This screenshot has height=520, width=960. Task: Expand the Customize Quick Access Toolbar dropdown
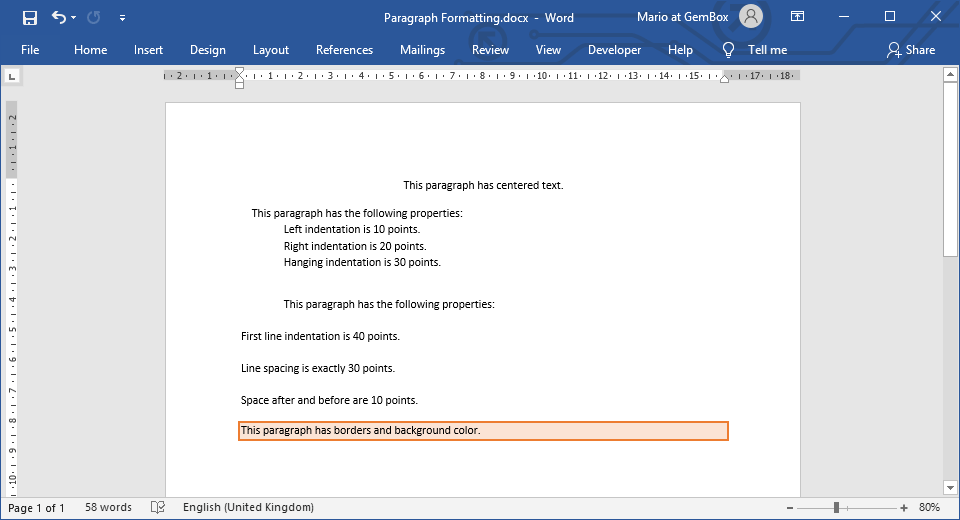point(122,18)
